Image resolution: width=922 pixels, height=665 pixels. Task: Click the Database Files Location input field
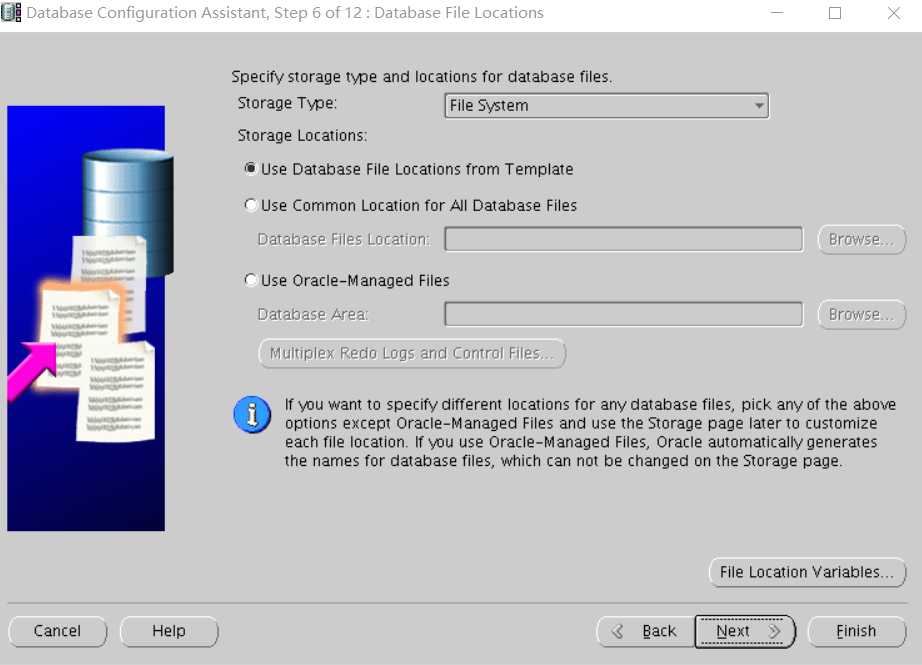(x=623, y=239)
